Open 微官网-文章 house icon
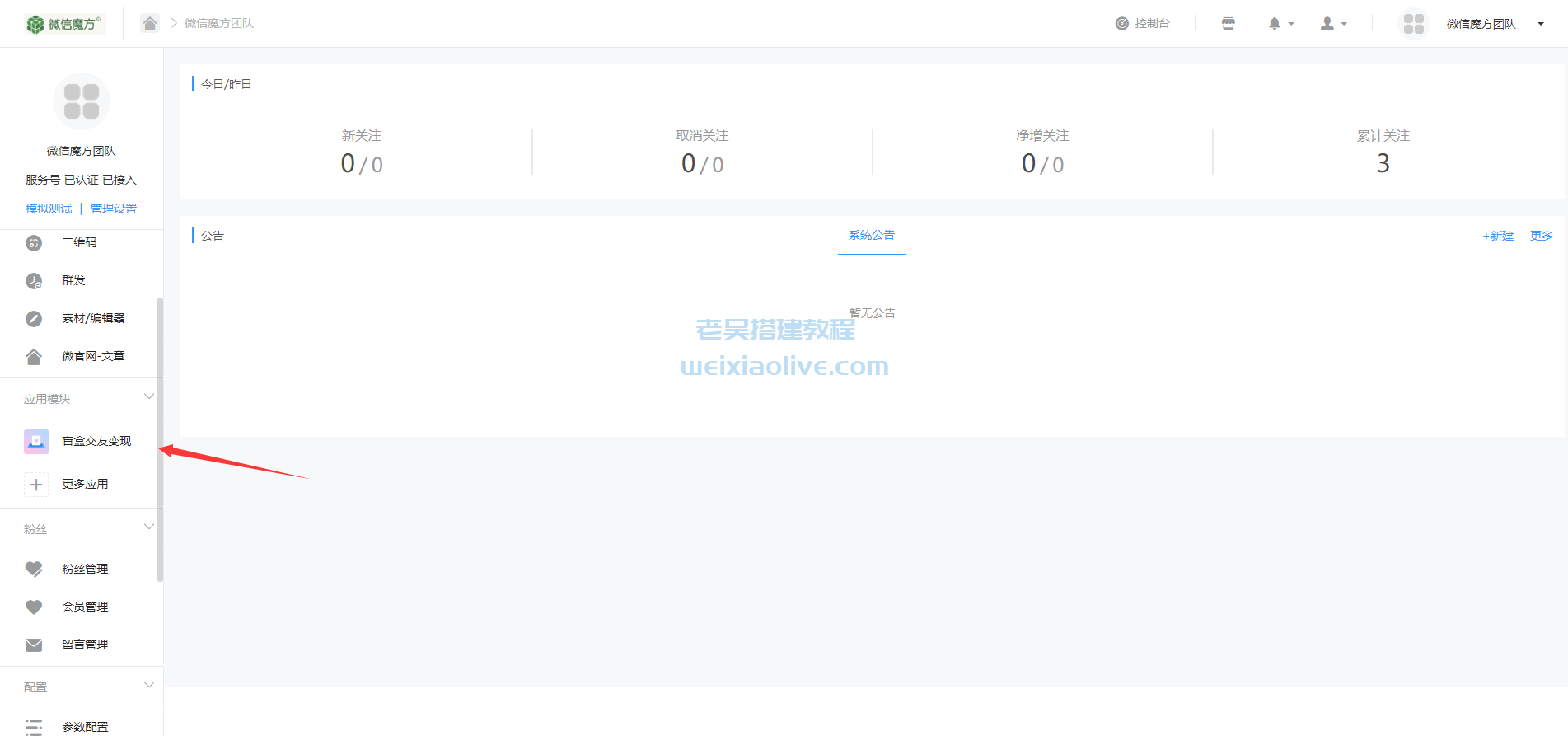Viewport: 1568px width, 736px height. click(34, 357)
